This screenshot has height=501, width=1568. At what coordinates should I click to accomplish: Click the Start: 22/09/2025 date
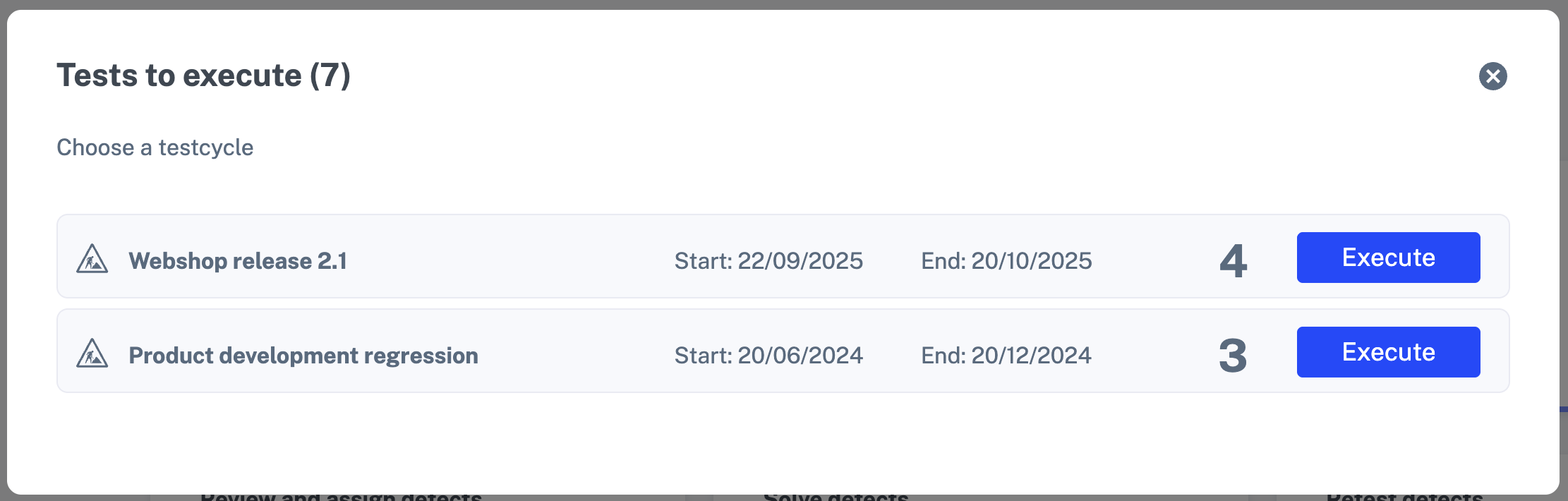pos(768,261)
